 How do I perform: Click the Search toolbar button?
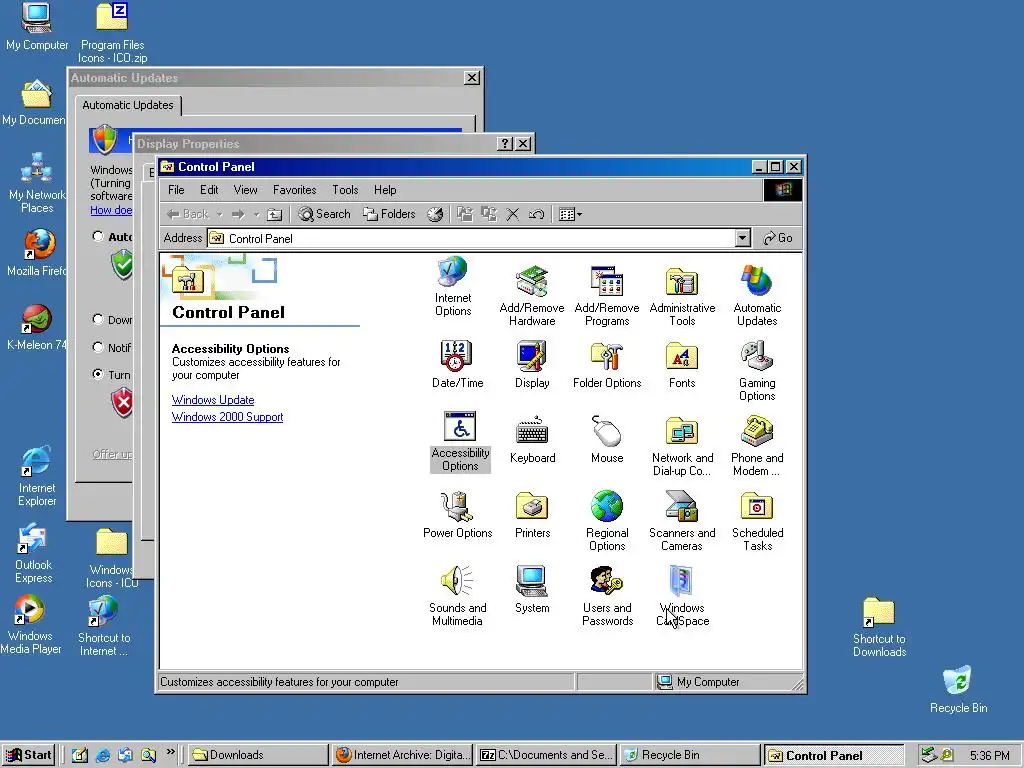pyautogui.click(x=324, y=214)
